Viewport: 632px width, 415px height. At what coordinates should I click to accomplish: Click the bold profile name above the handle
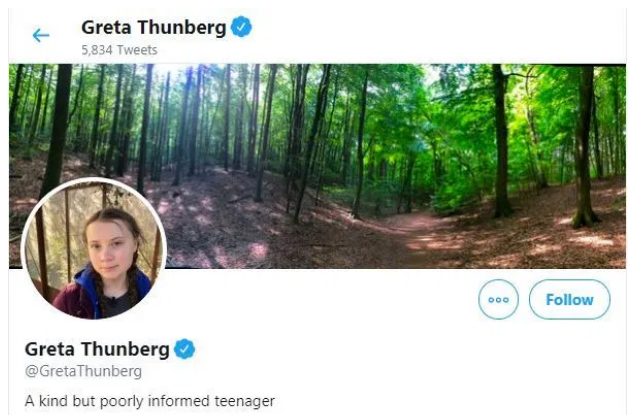96,349
